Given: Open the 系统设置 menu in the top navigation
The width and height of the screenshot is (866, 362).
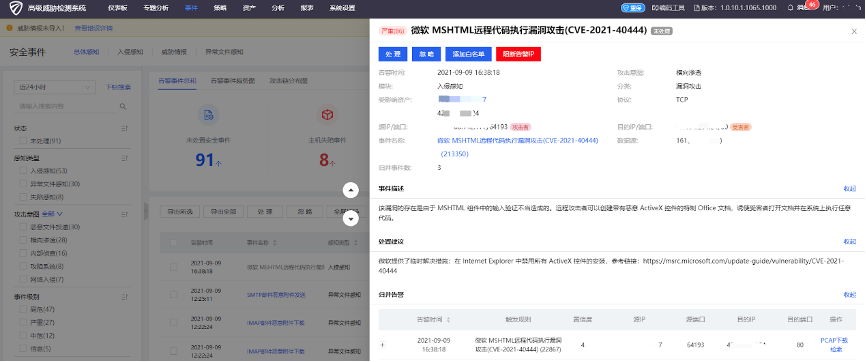Looking at the screenshot, I should (342, 8).
